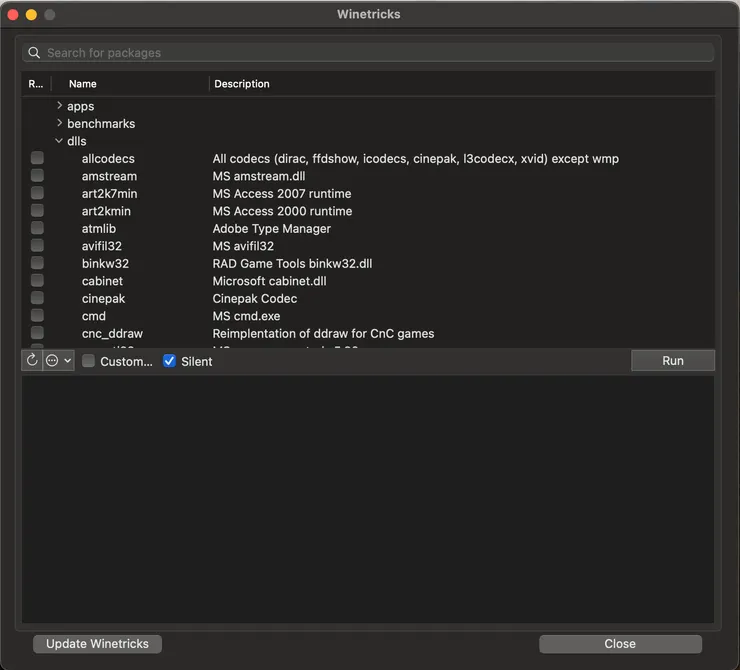The width and height of the screenshot is (740, 670).
Task: Select the amstream row name
Action: point(109,176)
